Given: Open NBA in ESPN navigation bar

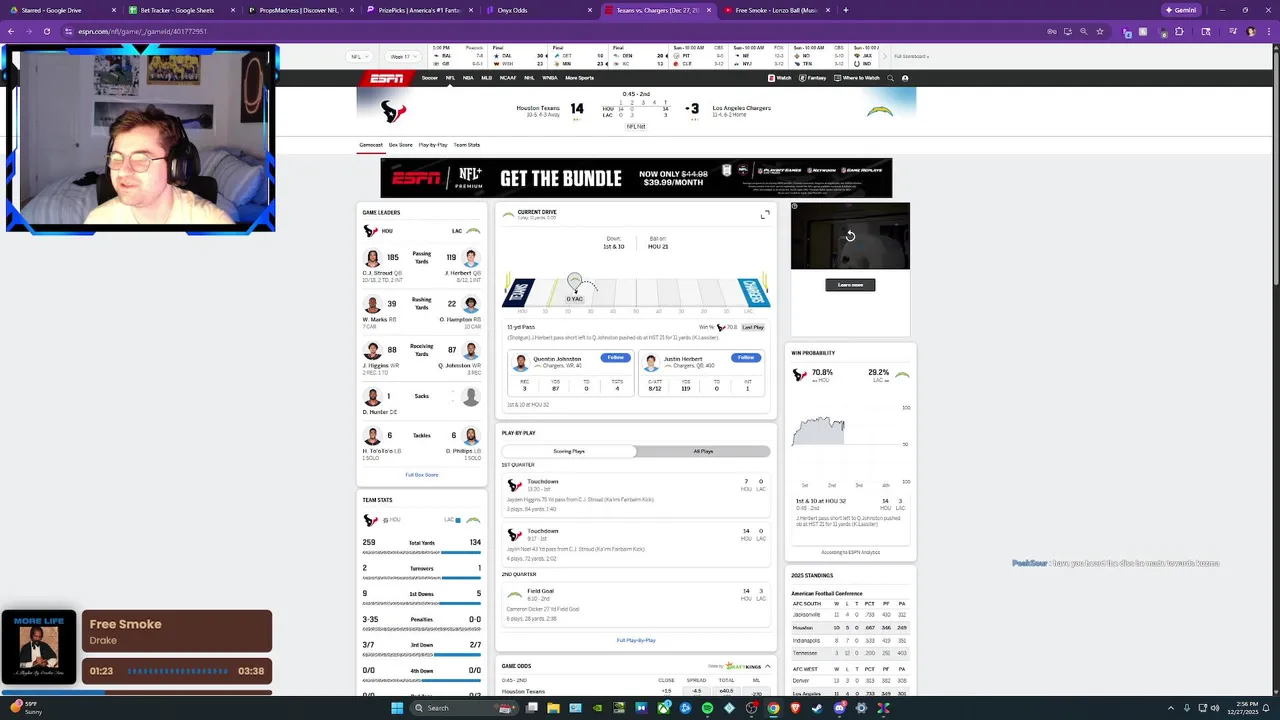Looking at the screenshot, I should coord(468,78).
